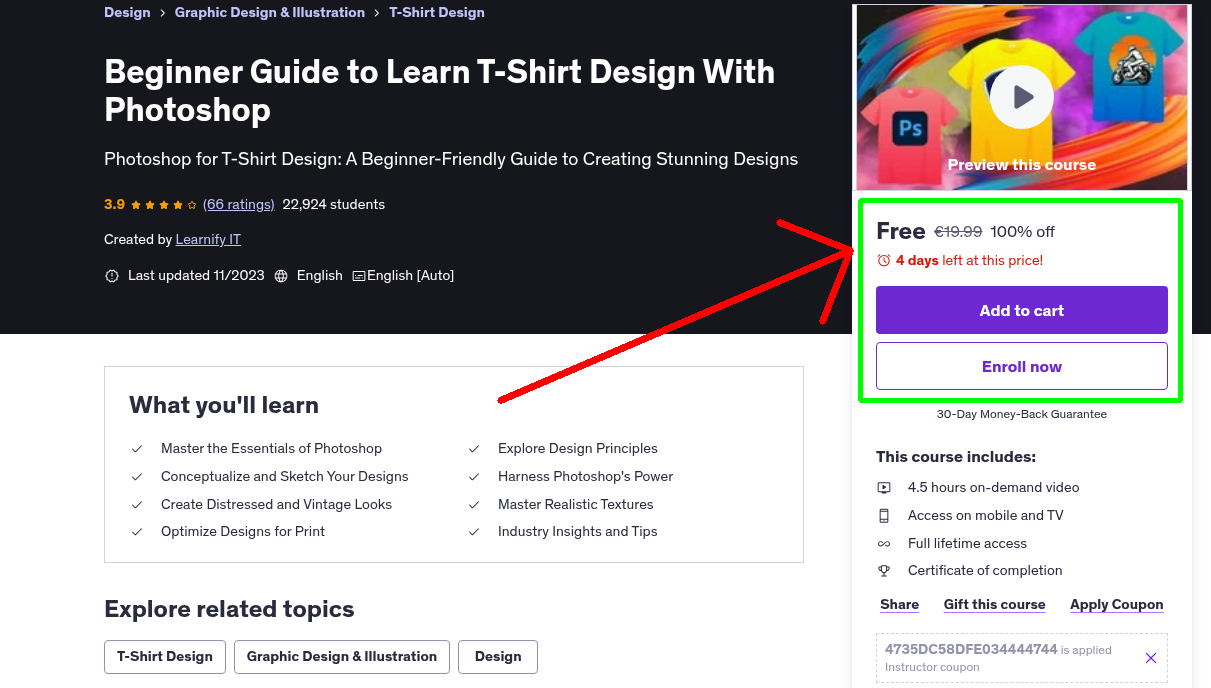Select the Design topic tag

coord(498,657)
